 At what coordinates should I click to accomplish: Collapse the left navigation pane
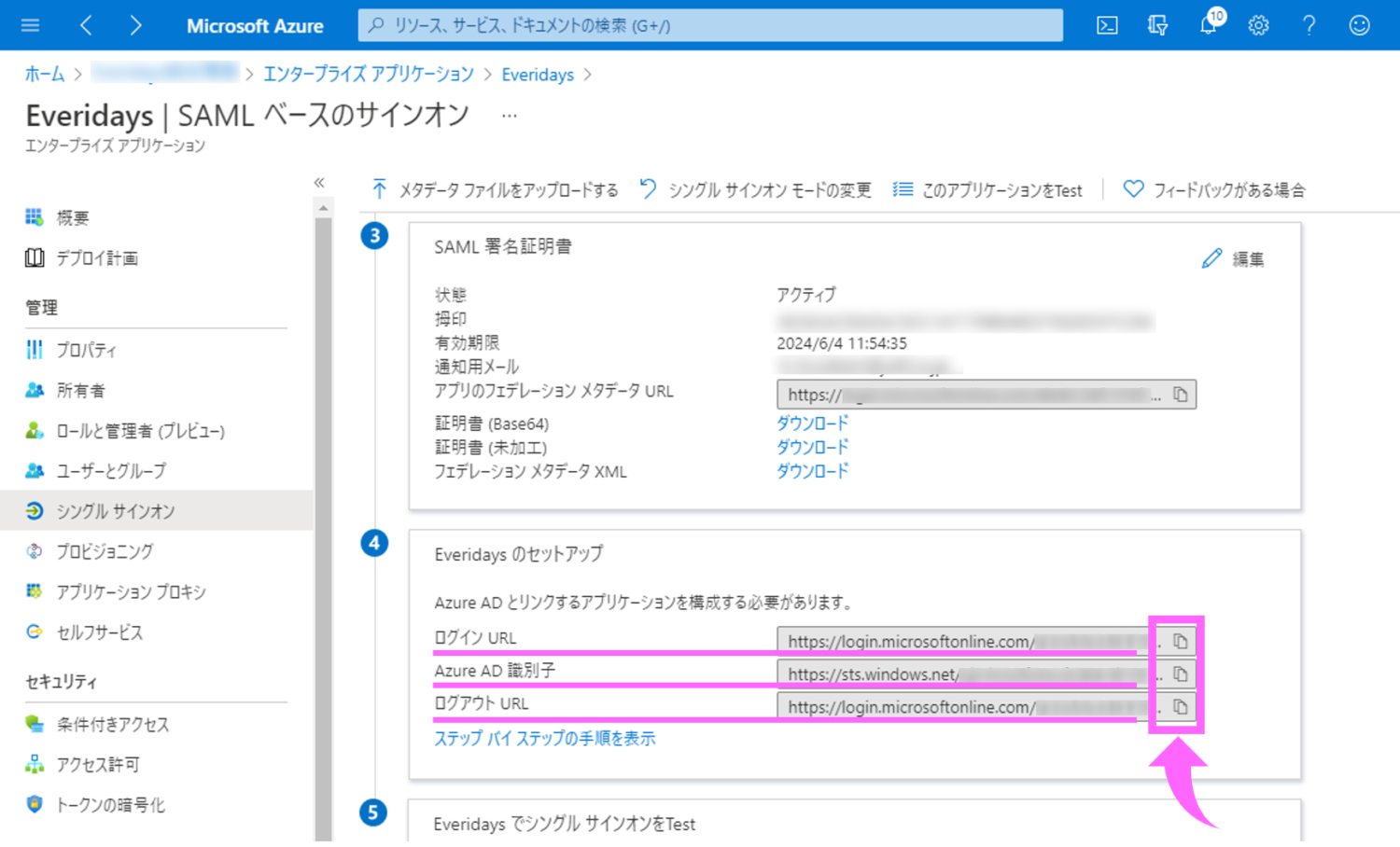[319, 183]
